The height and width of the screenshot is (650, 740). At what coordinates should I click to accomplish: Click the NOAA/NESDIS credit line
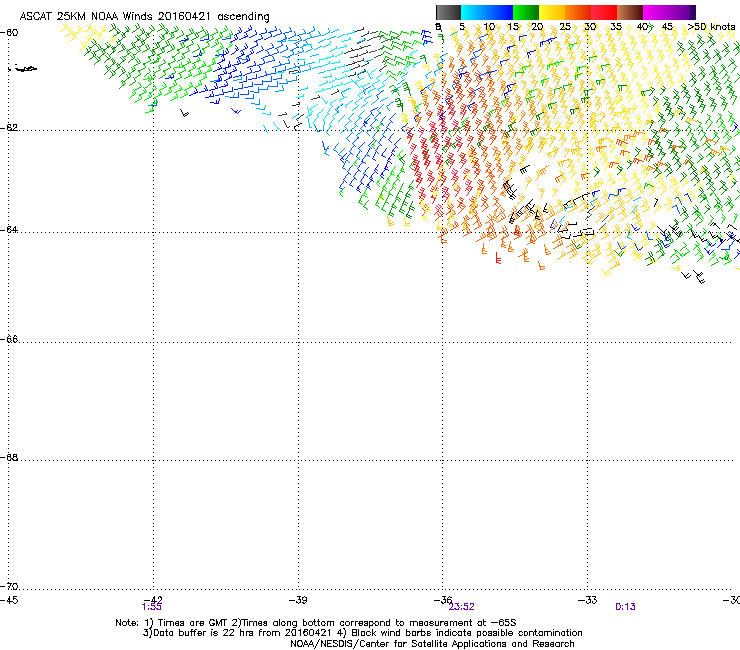click(432, 644)
